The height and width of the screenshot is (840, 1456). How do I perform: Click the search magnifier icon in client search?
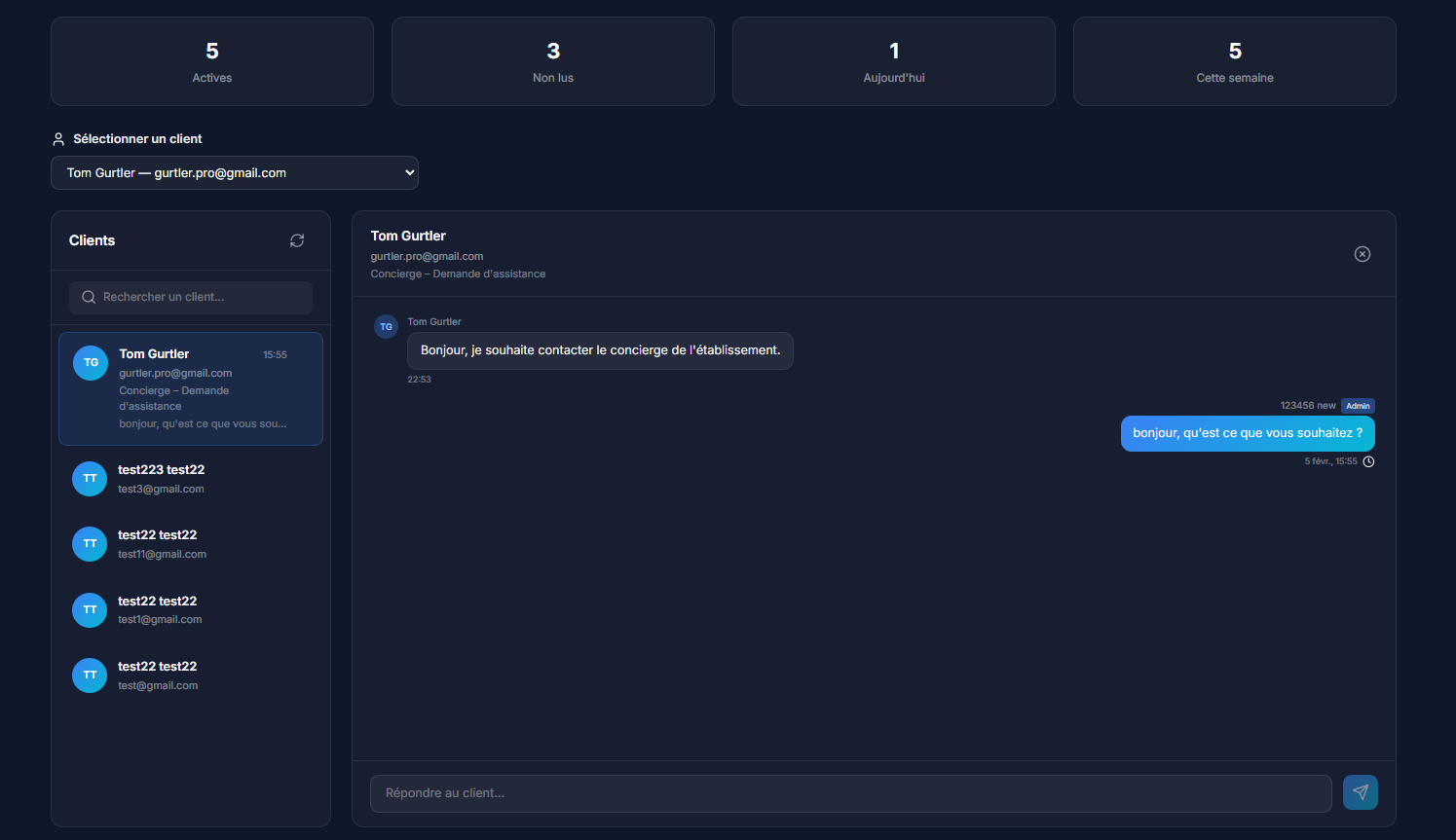(x=89, y=297)
